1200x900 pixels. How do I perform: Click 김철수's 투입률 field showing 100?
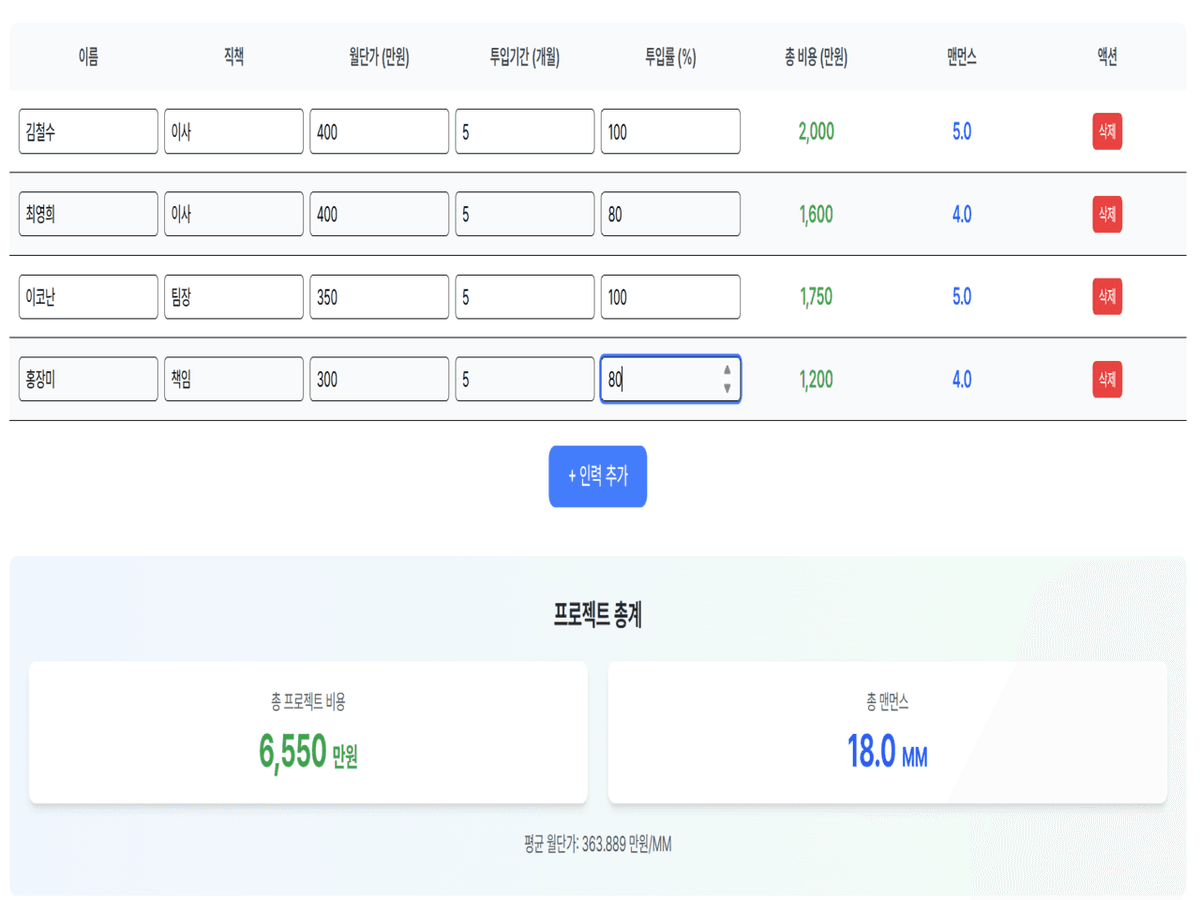pos(670,132)
